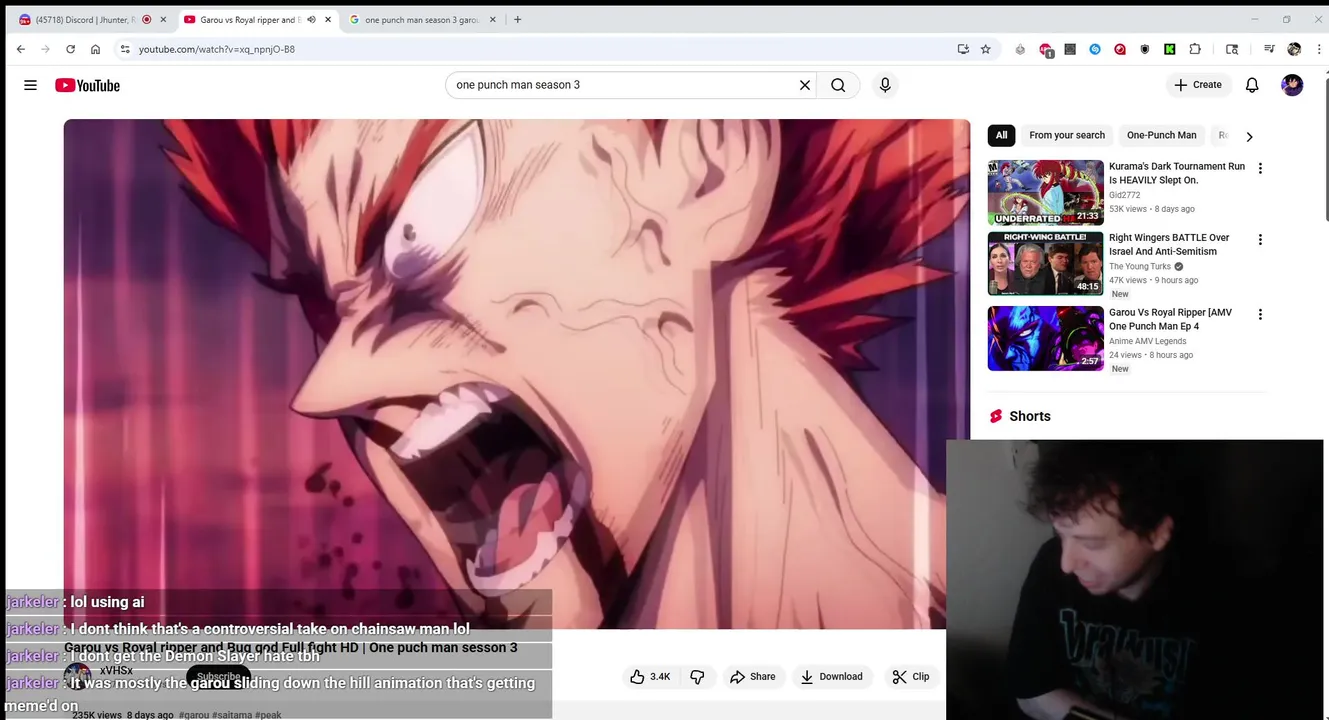Open Garou Vs Royal Ripper AMV thumbnail
The width and height of the screenshot is (1329, 720).
tap(1045, 338)
